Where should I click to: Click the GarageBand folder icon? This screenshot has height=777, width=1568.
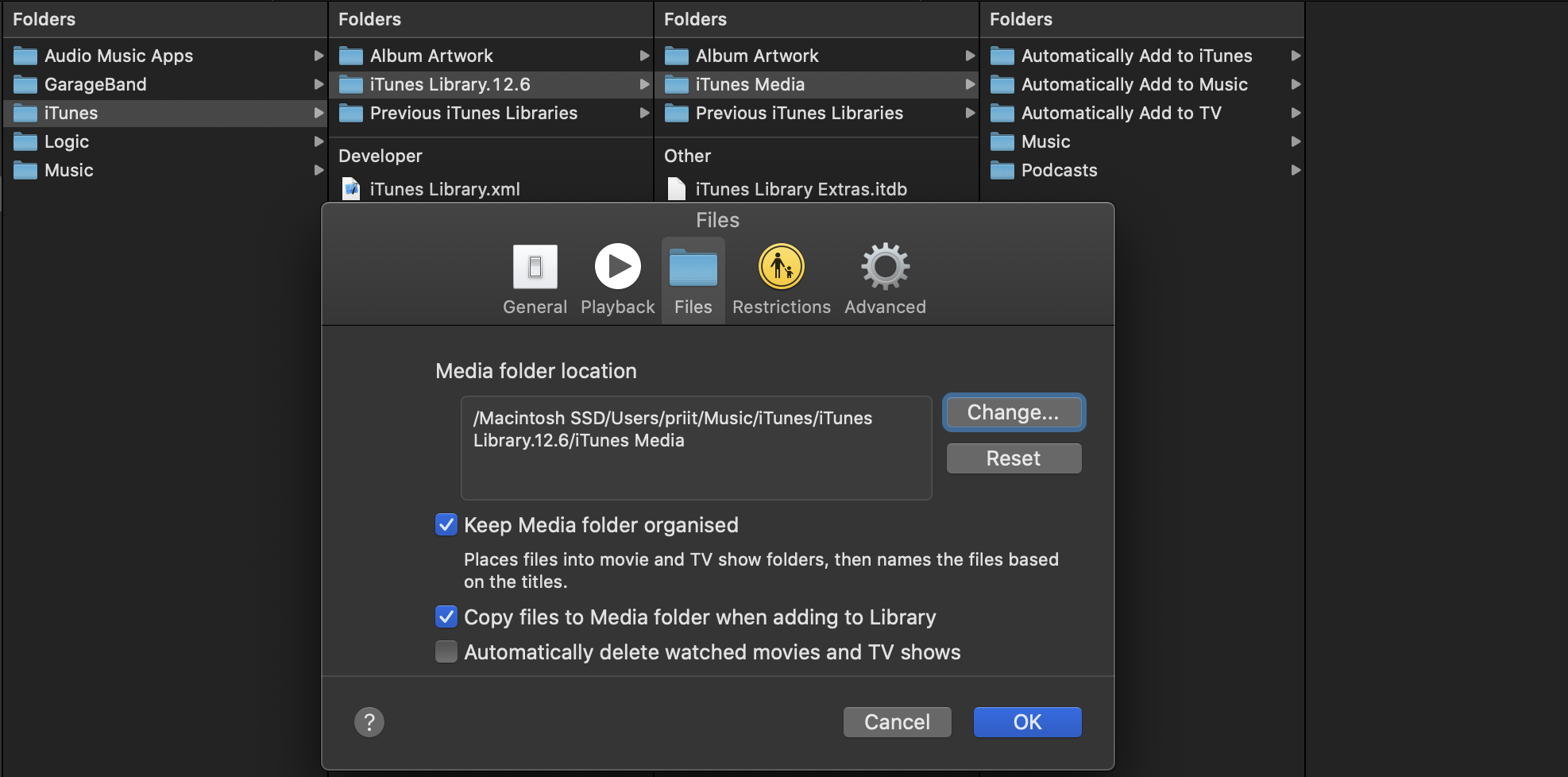[x=25, y=84]
